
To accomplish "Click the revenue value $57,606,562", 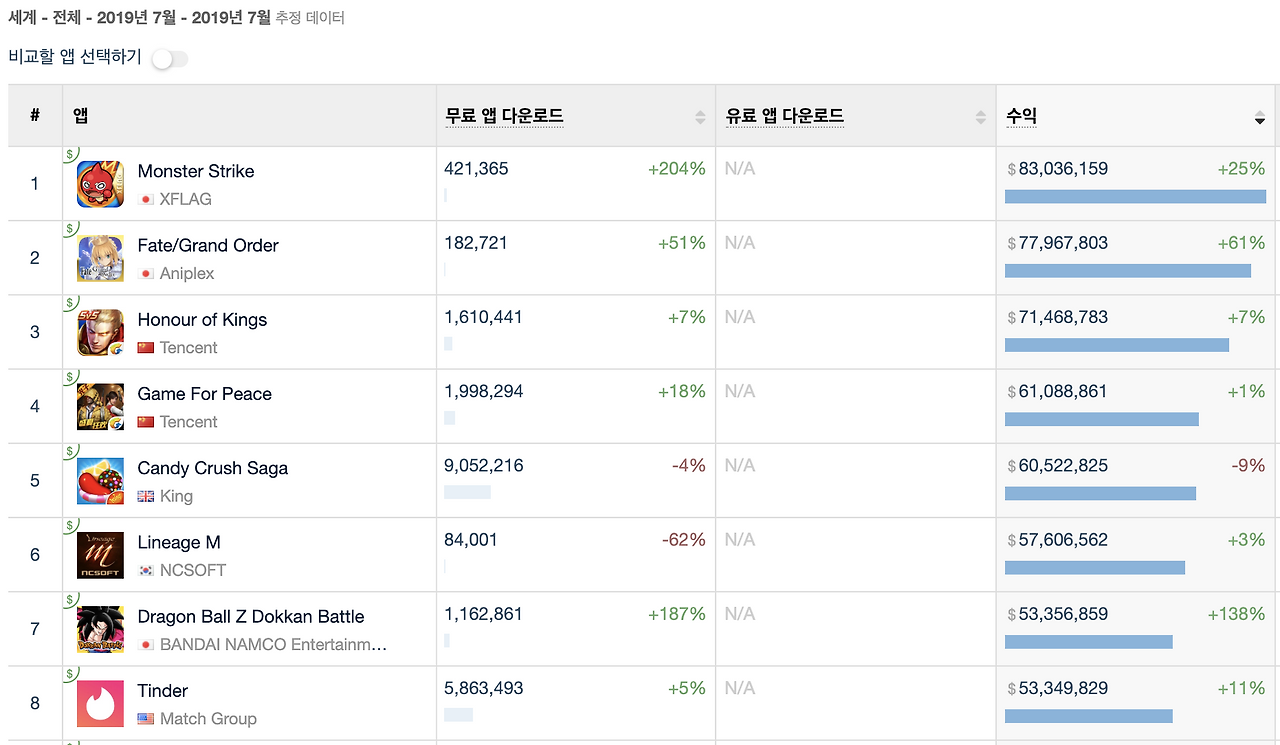I will pyautogui.click(x=1057, y=540).
